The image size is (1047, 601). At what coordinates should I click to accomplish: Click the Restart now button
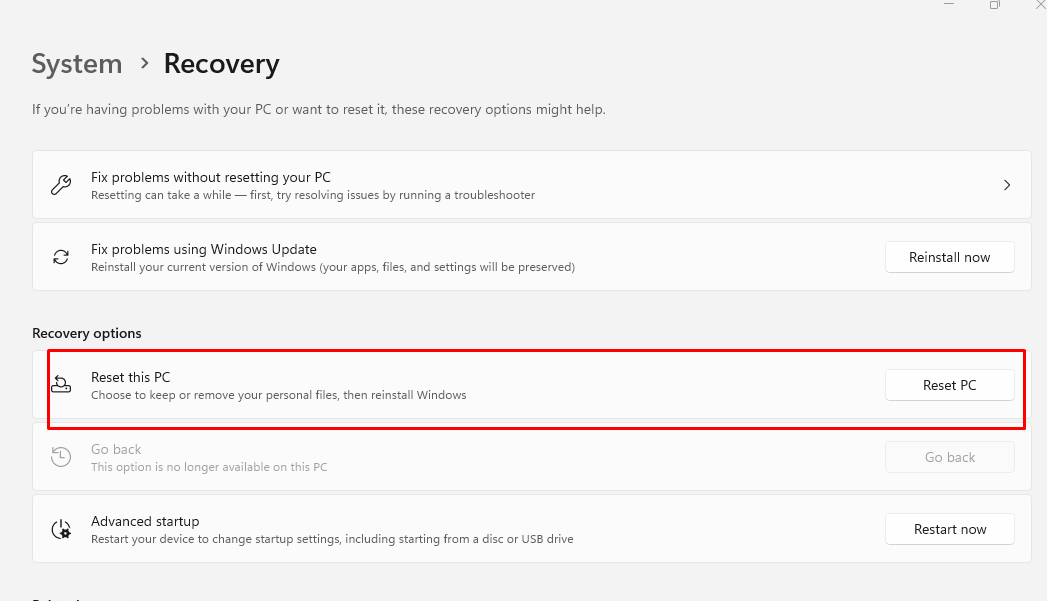[x=949, y=529]
